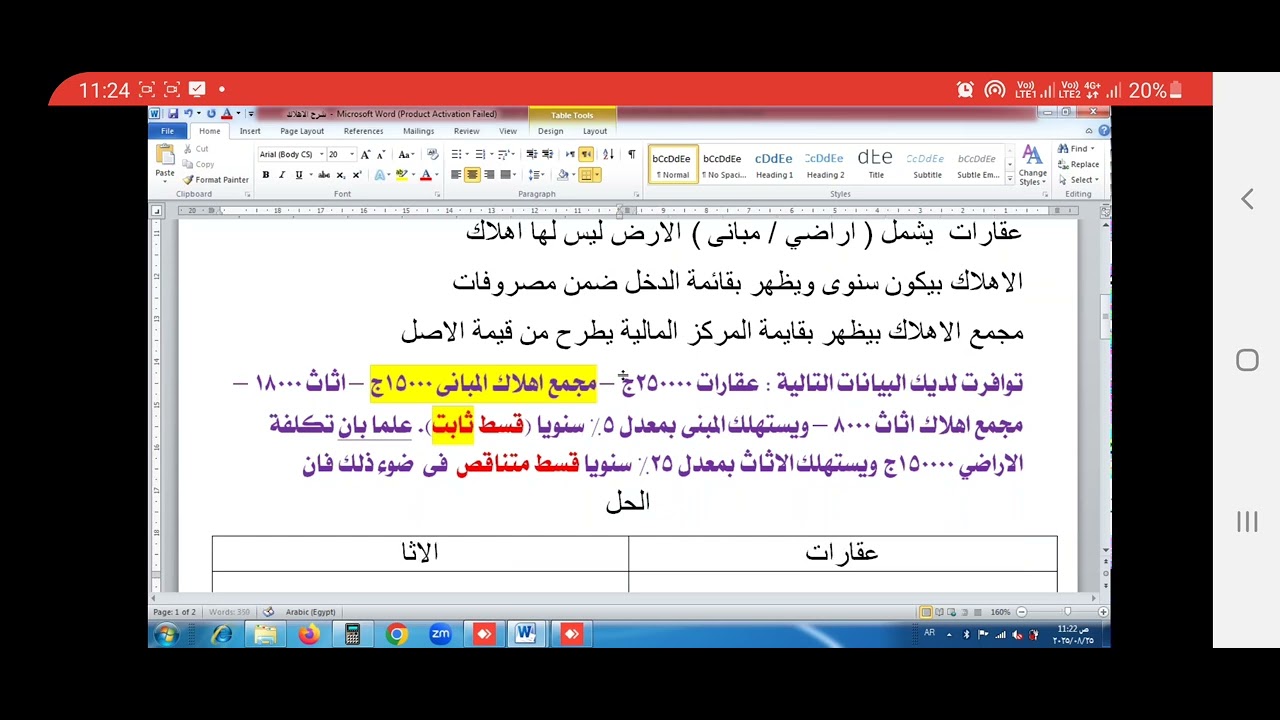This screenshot has width=1280, height=720.
Task: Apply No Spacing style
Action: (x=722, y=165)
